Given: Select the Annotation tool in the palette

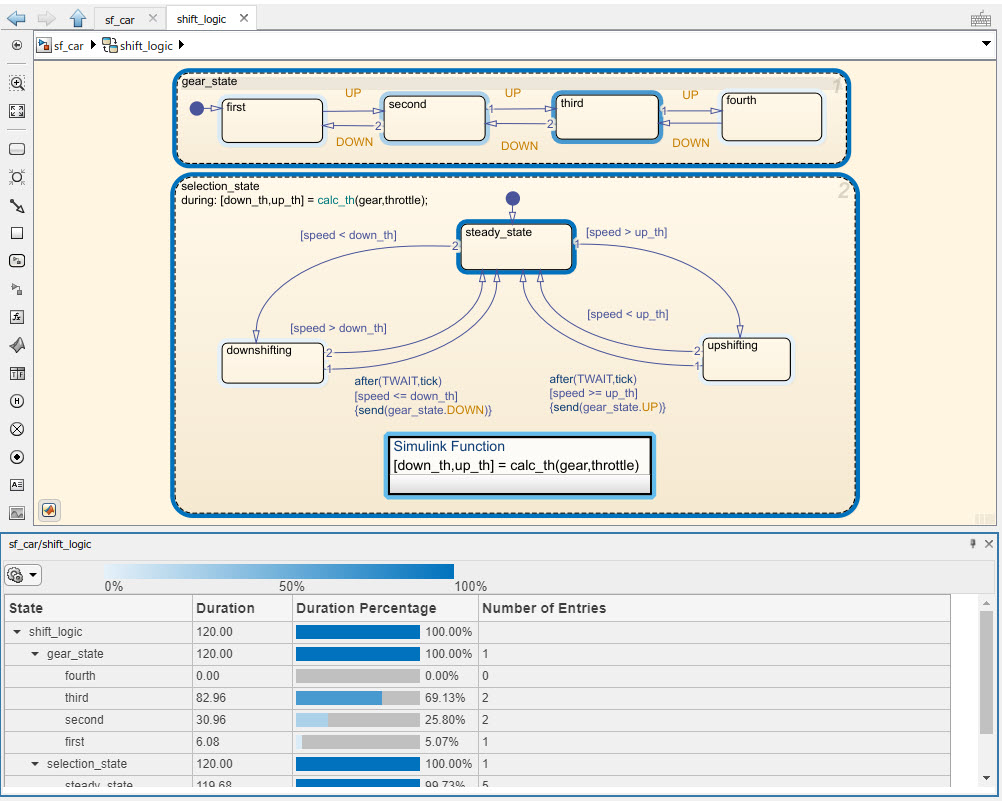Looking at the screenshot, I should point(16,485).
